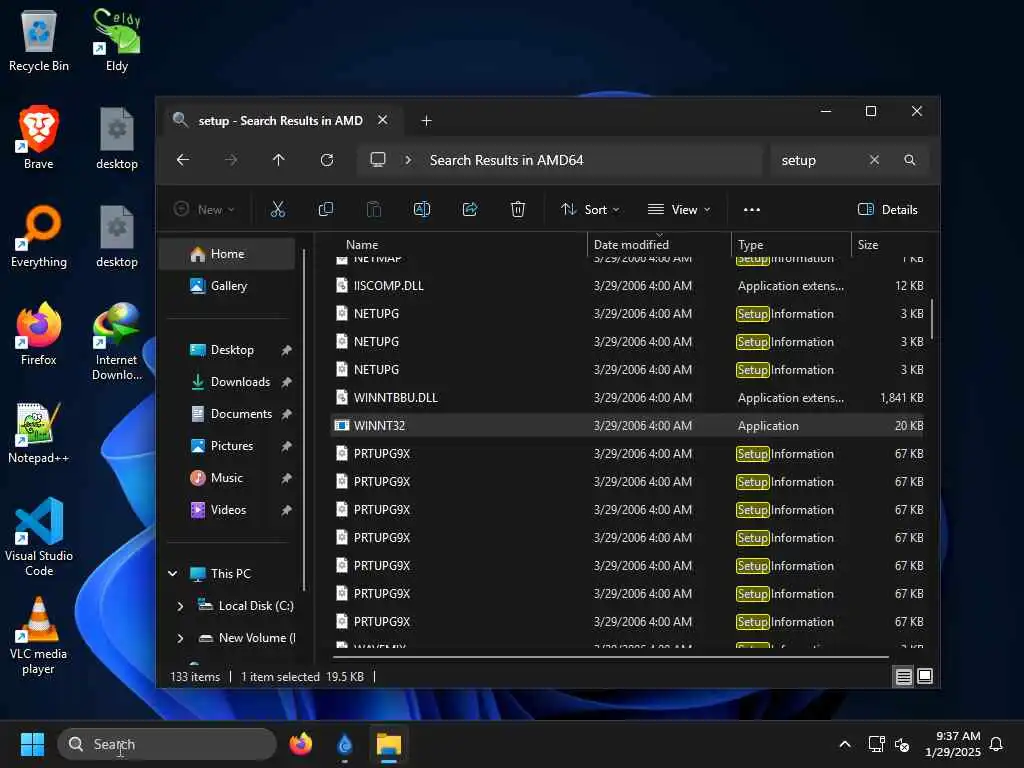The image size is (1024, 768).
Task: Close the search results tab
Action: coord(383,120)
